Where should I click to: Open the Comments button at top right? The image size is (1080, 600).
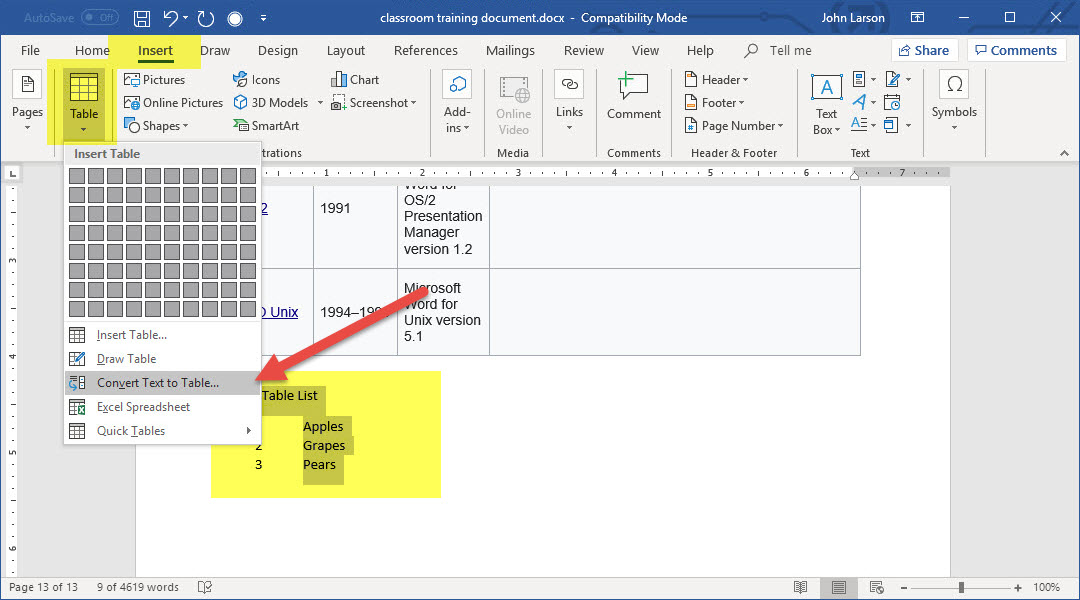pos(1016,51)
